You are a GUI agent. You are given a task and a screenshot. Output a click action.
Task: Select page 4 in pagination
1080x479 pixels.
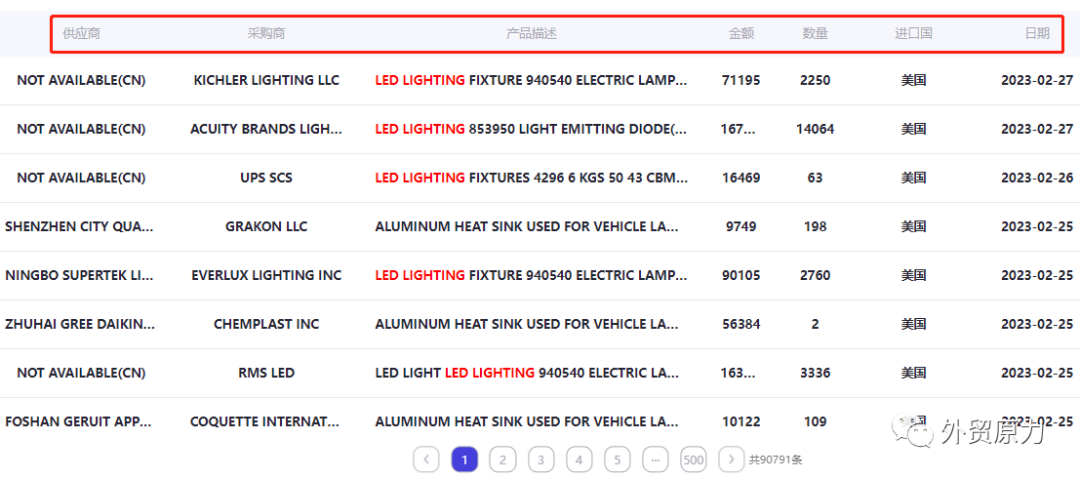[x=579, y=460]
